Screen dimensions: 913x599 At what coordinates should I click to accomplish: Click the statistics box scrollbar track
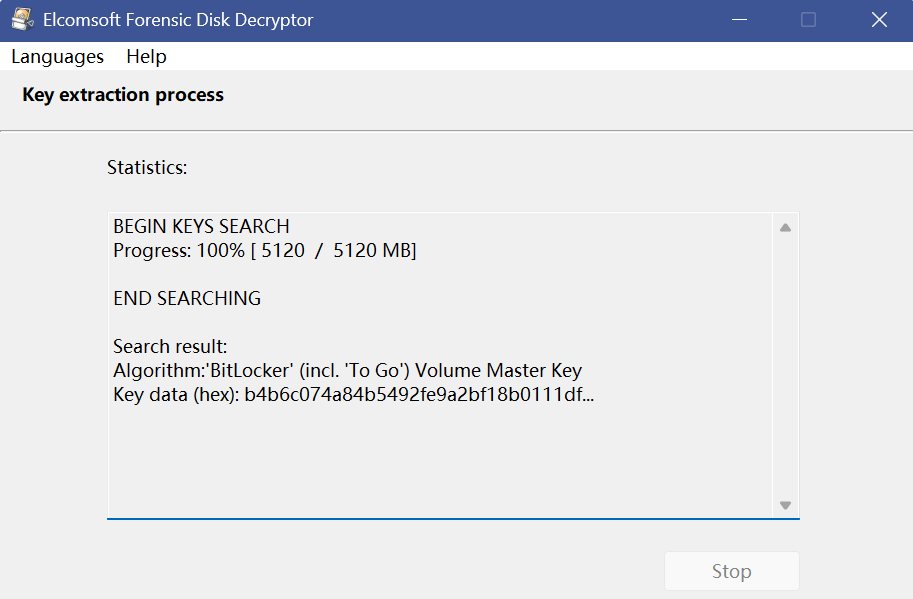[x=785, y=365]
